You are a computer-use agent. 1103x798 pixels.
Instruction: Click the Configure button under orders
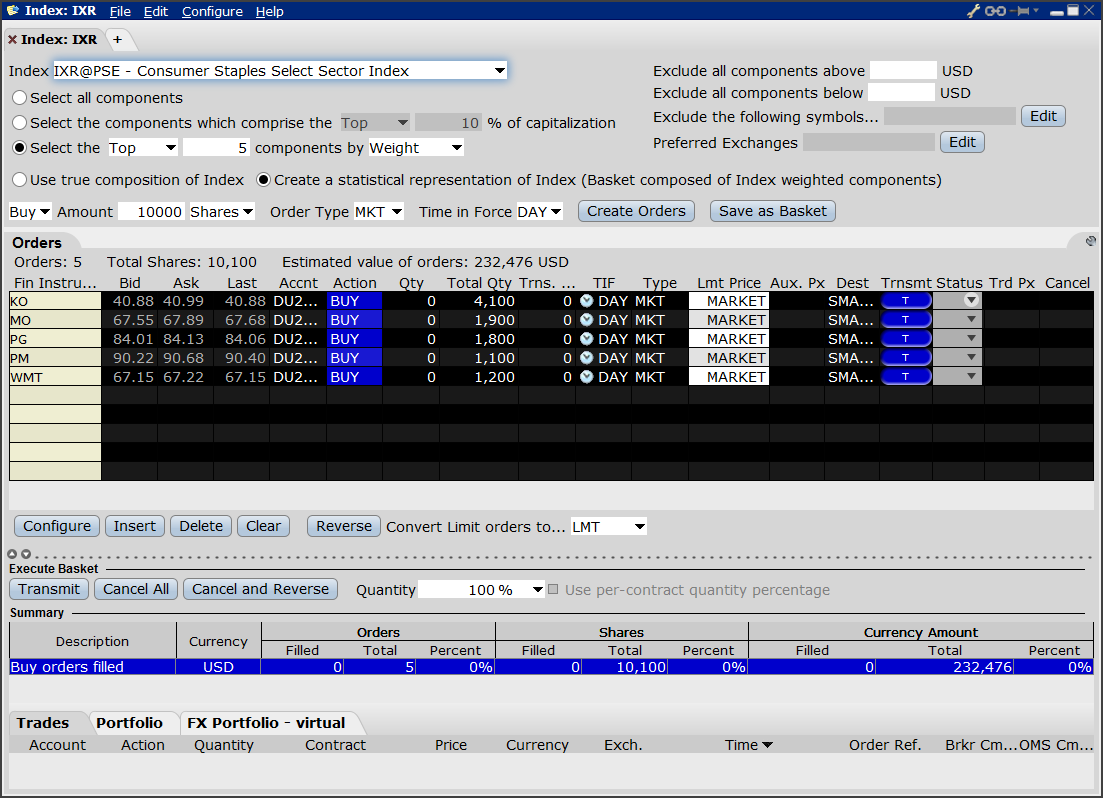(57, 526)
